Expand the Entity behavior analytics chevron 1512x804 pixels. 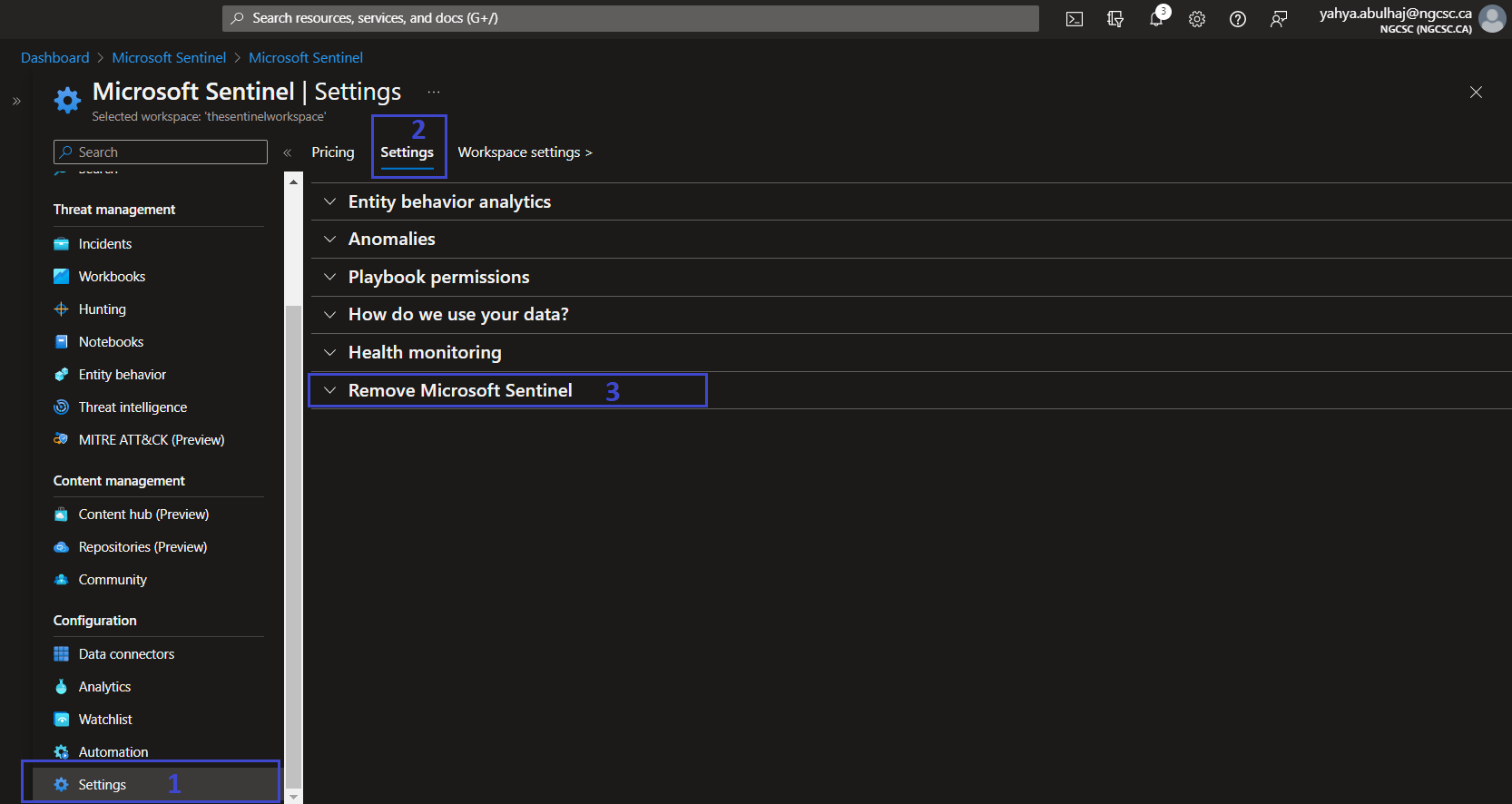pyautogui.click(x=330, y=201)
